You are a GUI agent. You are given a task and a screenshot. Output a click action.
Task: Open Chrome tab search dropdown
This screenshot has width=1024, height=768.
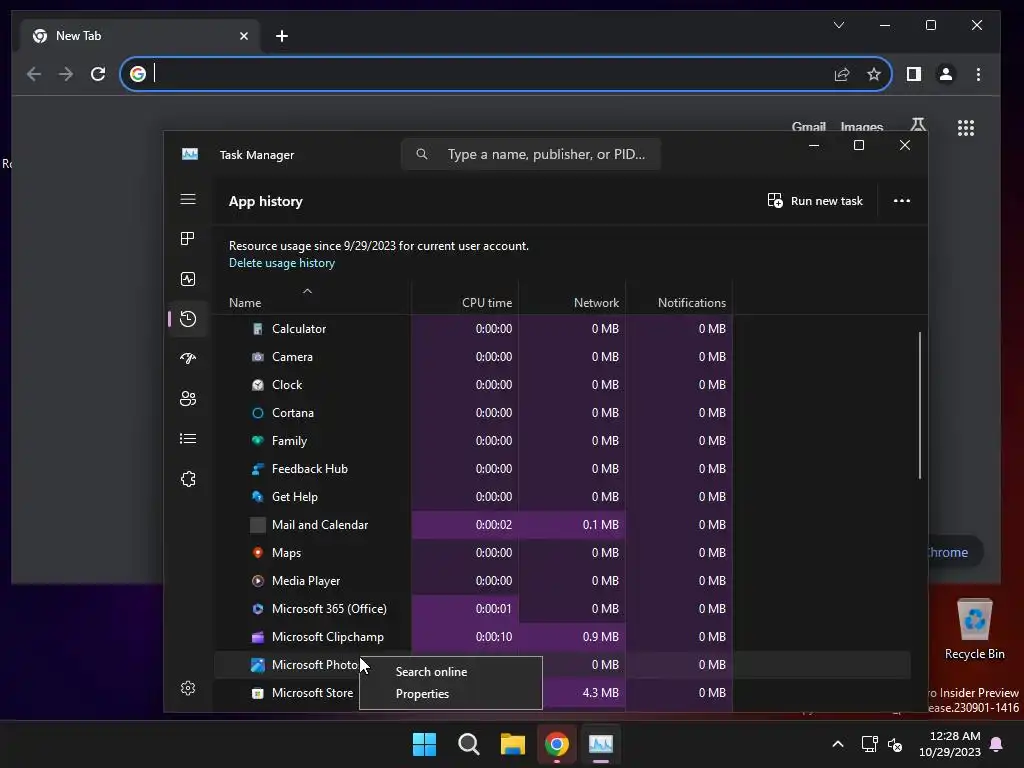pos(839,25)
